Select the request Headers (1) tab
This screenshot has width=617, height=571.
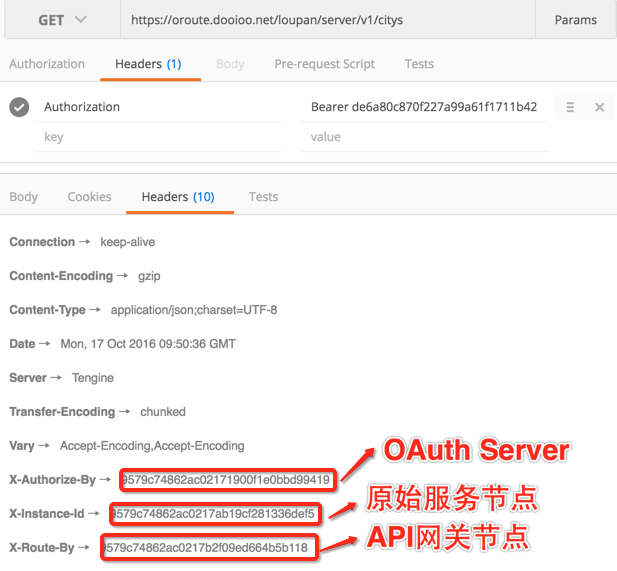click(x=148, y=64)
